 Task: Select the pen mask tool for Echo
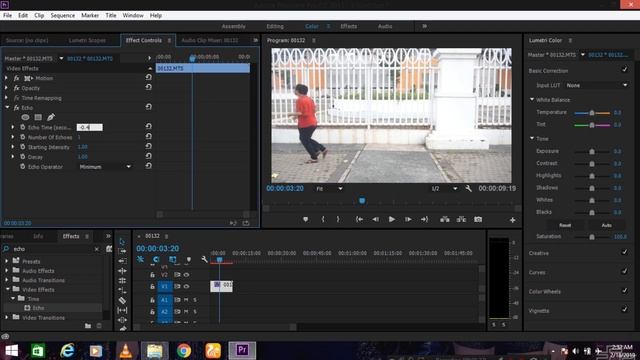(x=51, y=117)
